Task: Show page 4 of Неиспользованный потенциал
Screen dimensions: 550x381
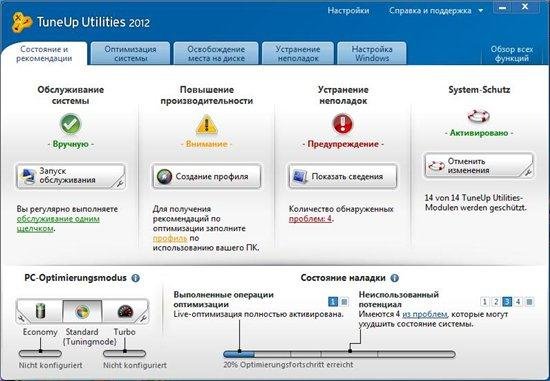Action: 518,301
